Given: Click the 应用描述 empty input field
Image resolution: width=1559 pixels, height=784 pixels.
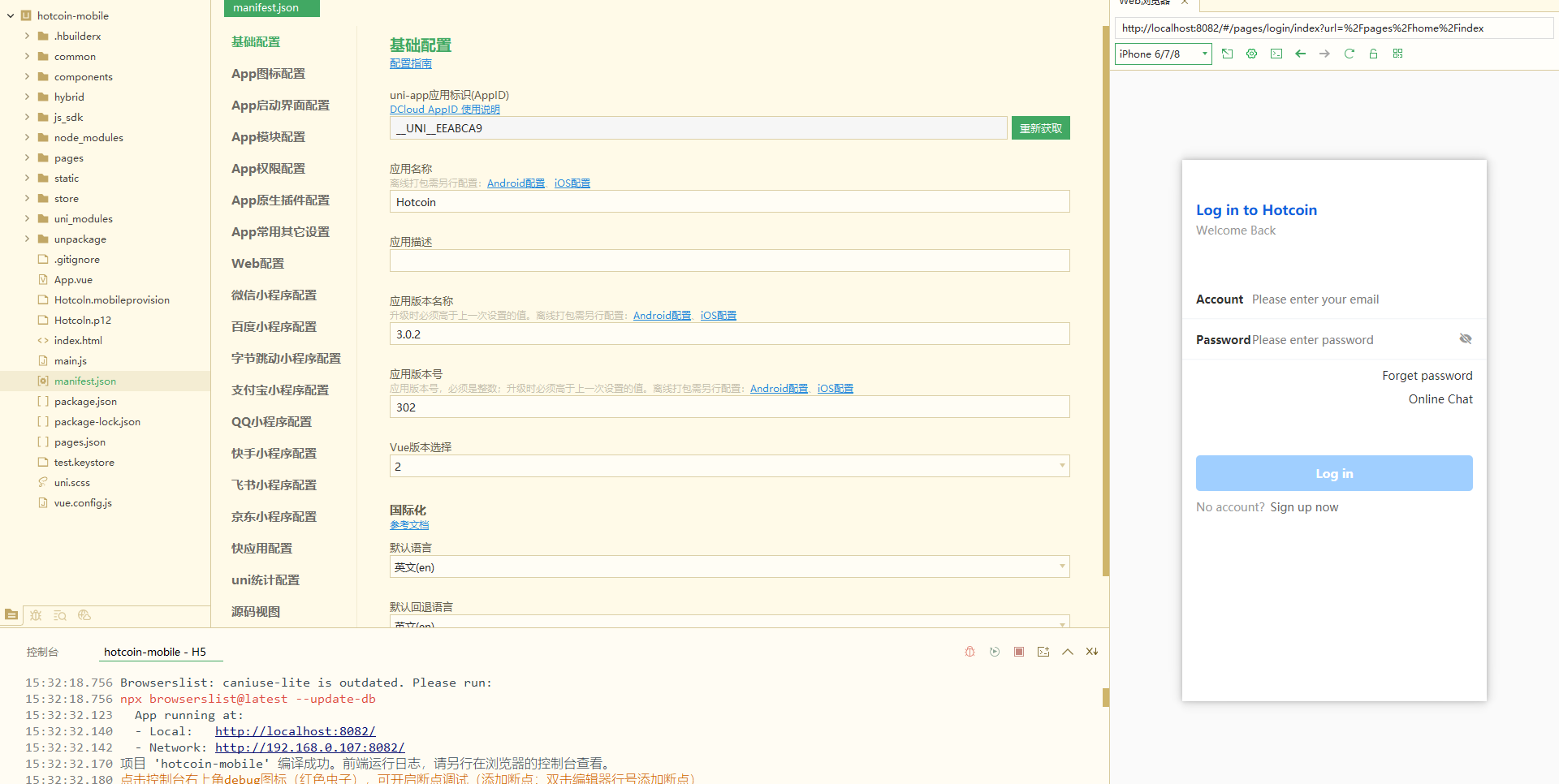Looking at the screenshot, I should coord(729,261).
